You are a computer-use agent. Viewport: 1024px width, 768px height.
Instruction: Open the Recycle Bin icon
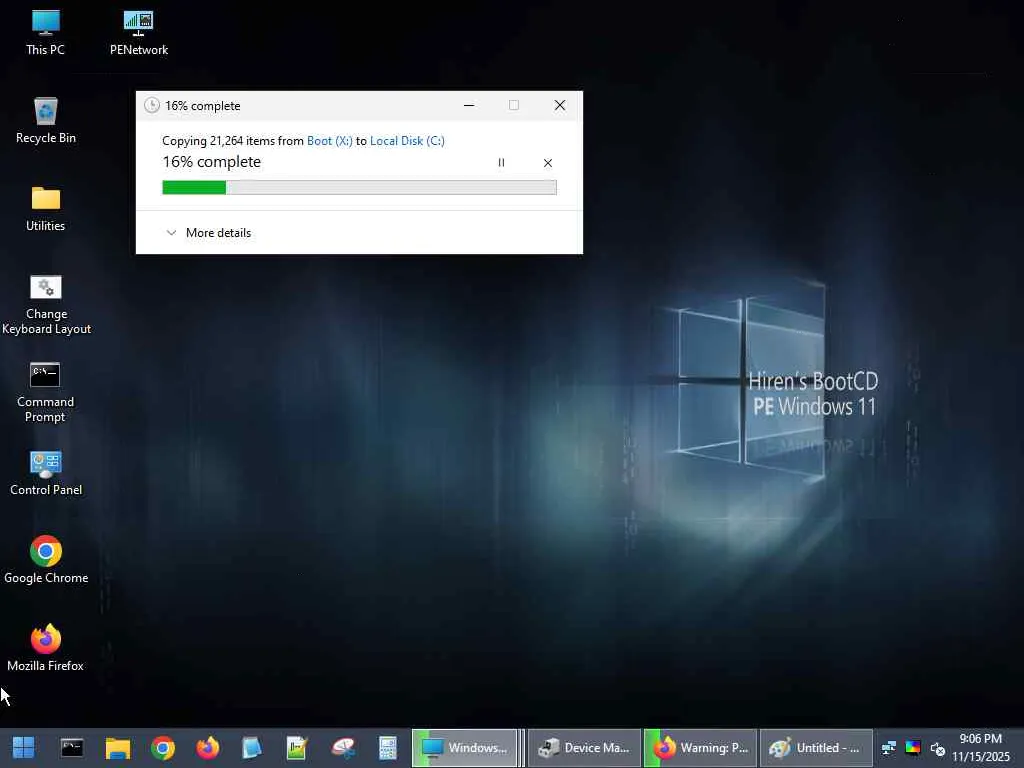coord(46,120)
